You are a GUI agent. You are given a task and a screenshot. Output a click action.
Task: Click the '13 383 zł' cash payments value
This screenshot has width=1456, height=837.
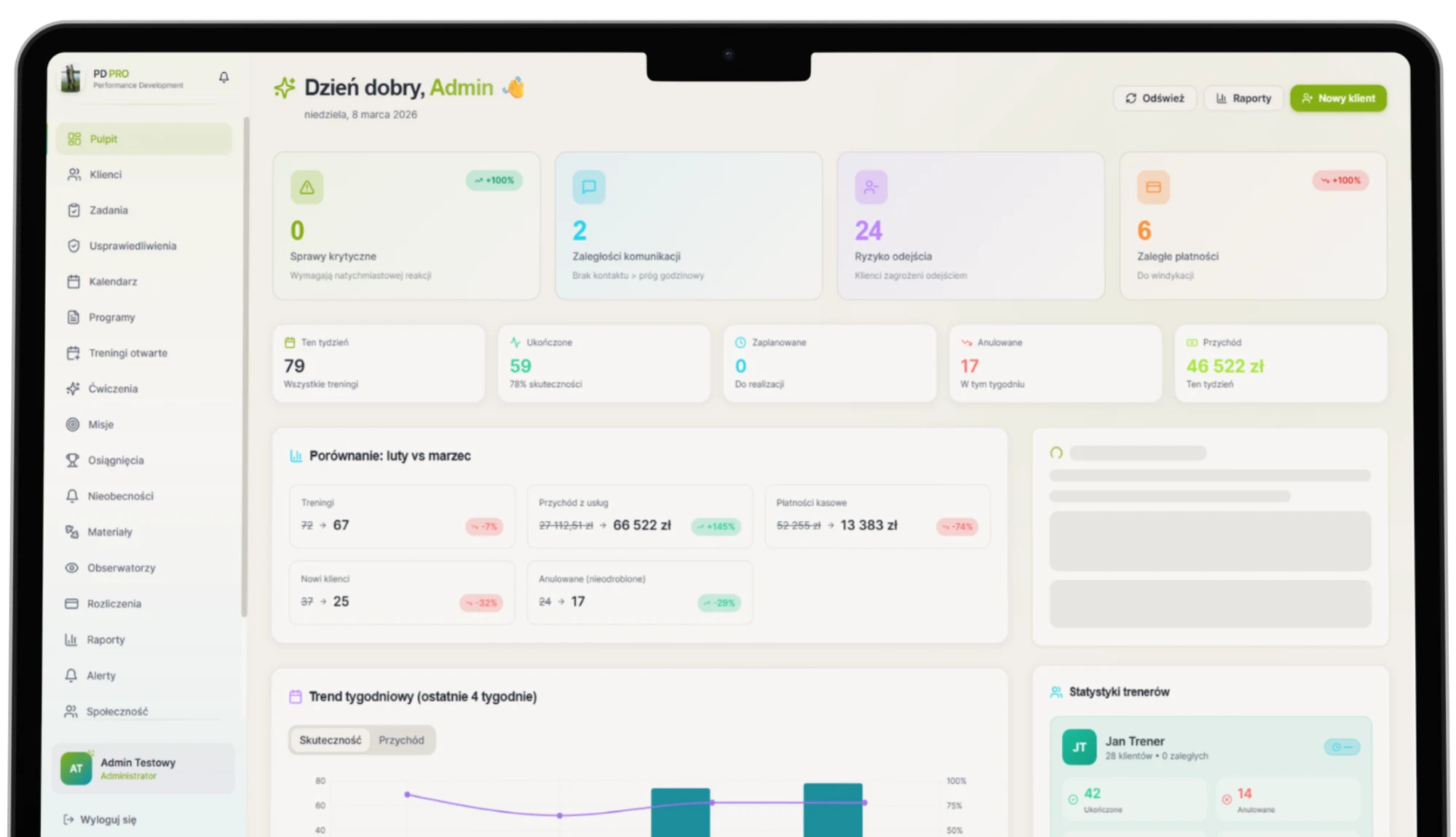869,525
